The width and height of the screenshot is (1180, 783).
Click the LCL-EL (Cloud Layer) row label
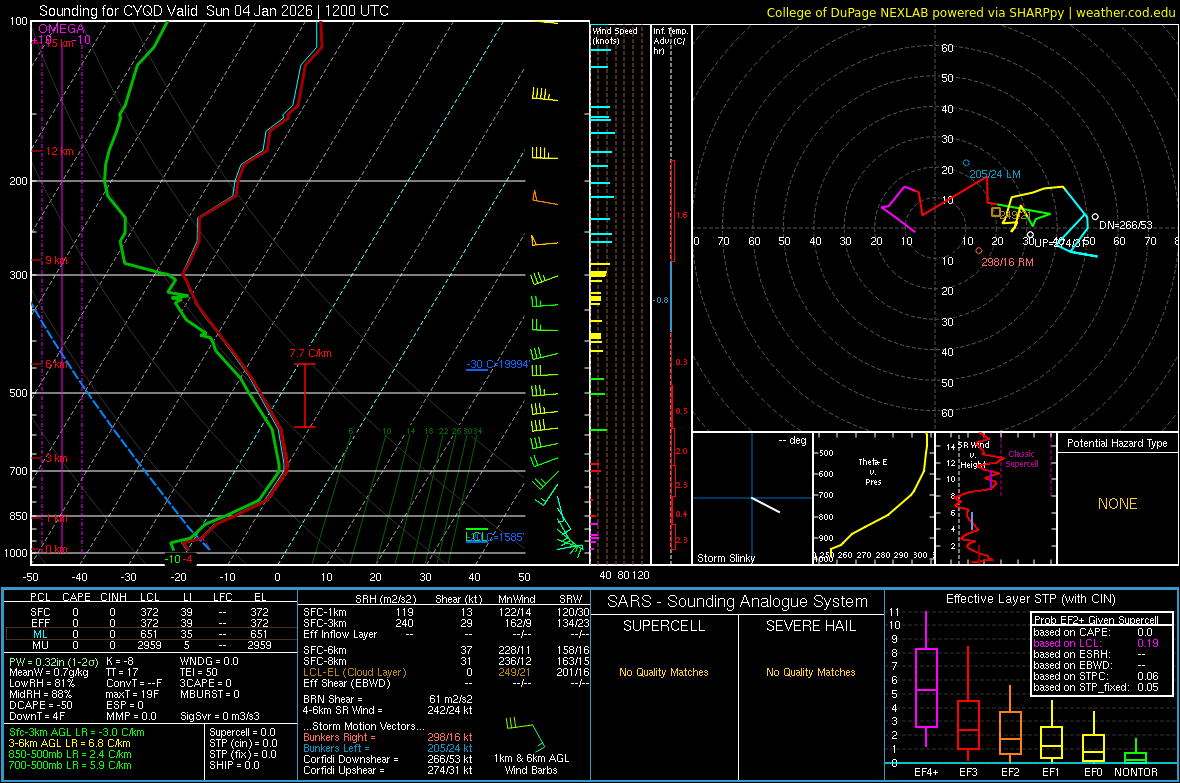(x=354, y=672)
